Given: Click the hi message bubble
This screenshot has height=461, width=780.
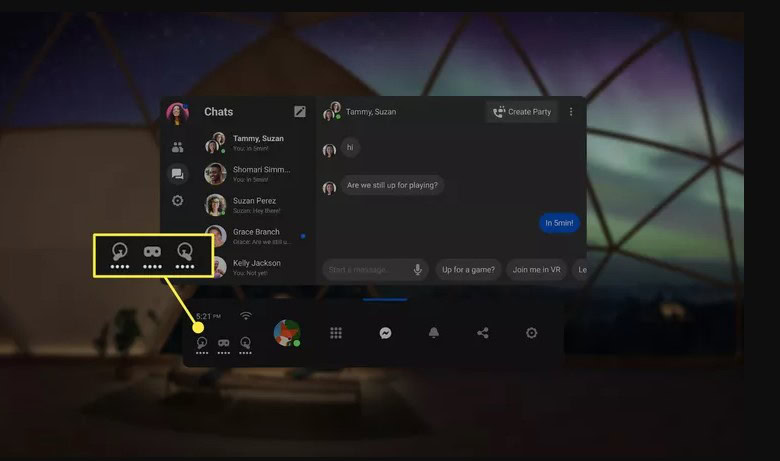Looking at the screenshot, I should [x=350, y=147].
